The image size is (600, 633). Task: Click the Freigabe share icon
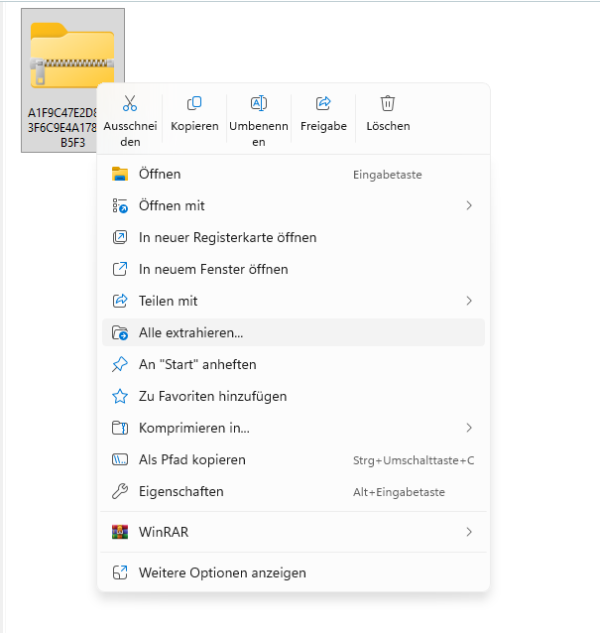323,103
